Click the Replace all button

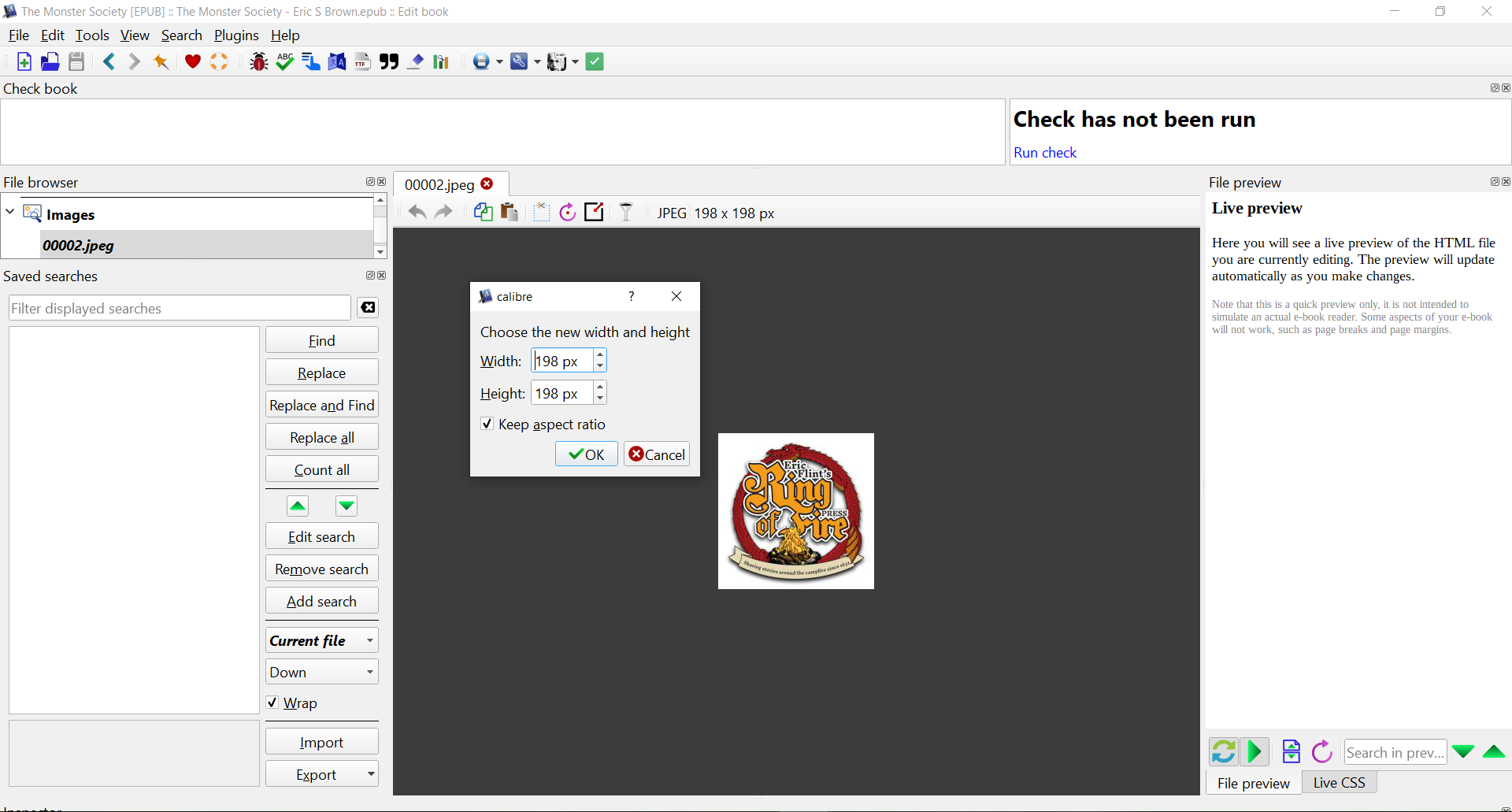coord(322,437)
